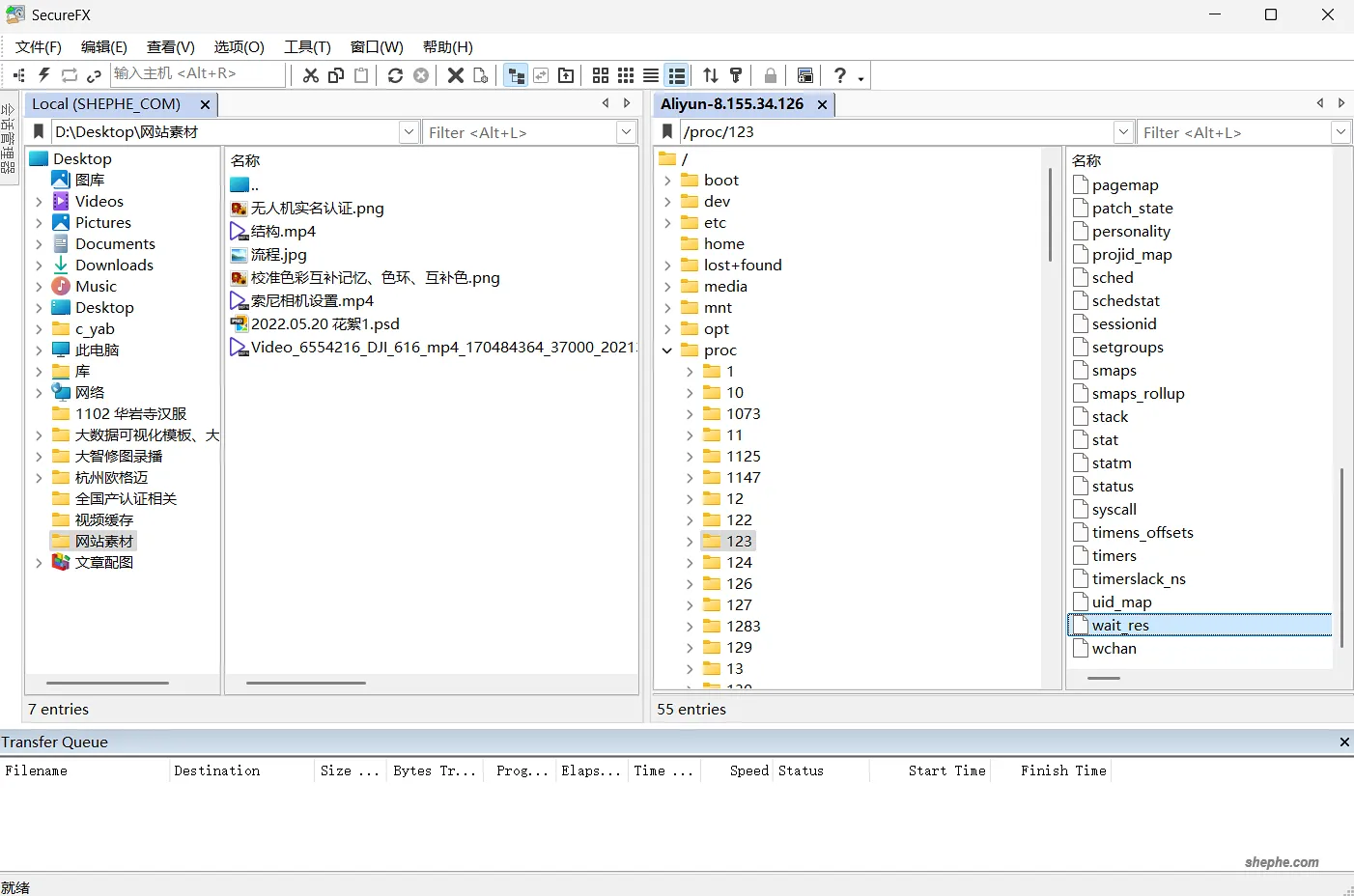1354x896 pixels.
Task: Close the Transfer Queue panel
Action: tap(1343, 742)
